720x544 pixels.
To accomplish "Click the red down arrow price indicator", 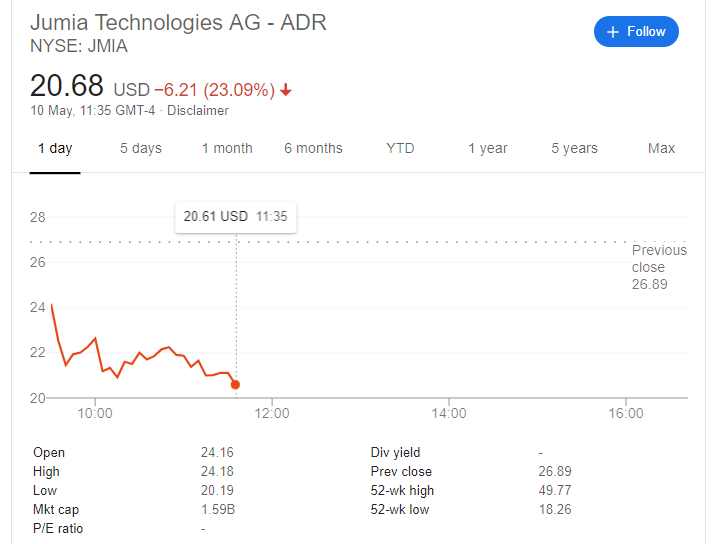I will tap(286, 90).
